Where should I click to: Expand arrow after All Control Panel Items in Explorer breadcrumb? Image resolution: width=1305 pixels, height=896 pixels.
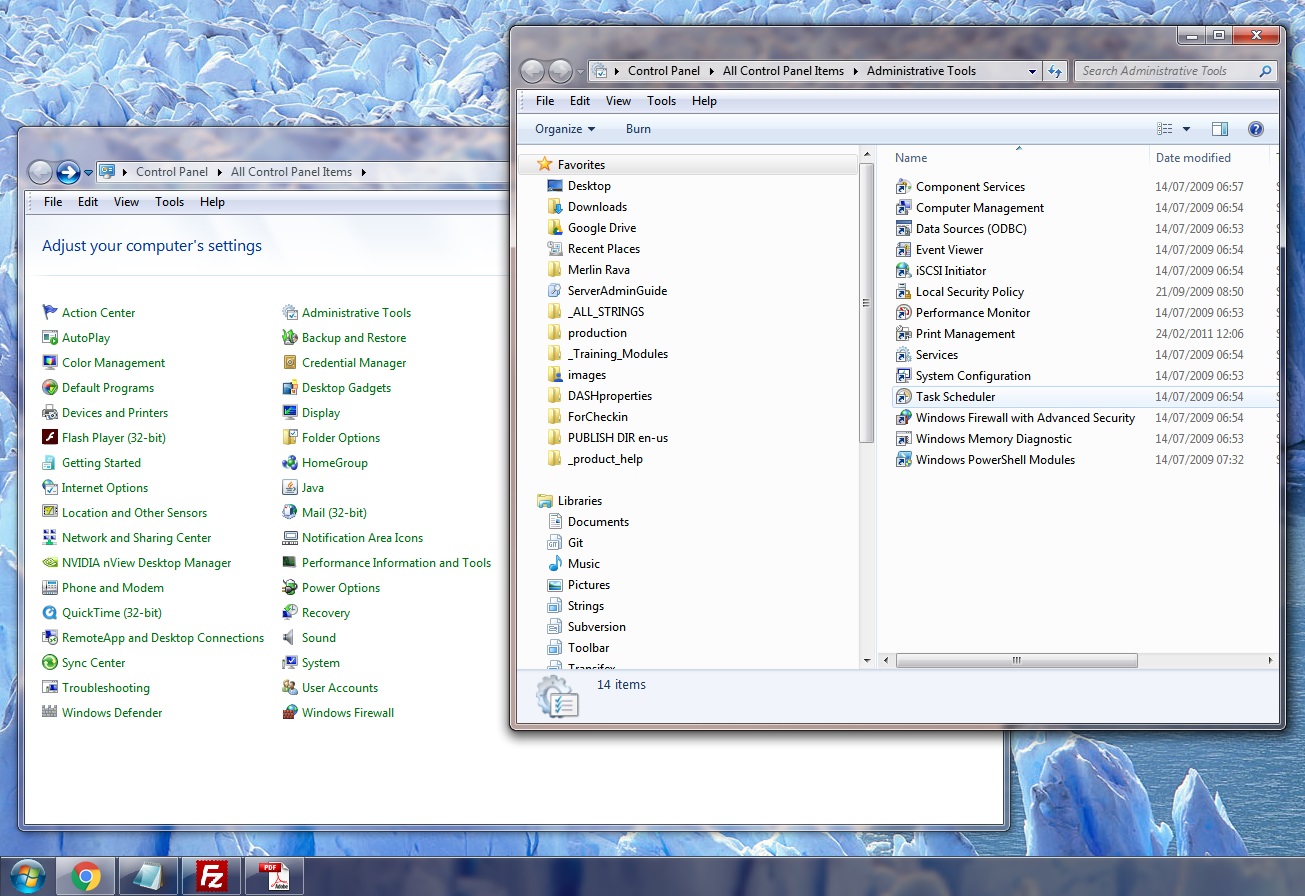tap(856, 71)
